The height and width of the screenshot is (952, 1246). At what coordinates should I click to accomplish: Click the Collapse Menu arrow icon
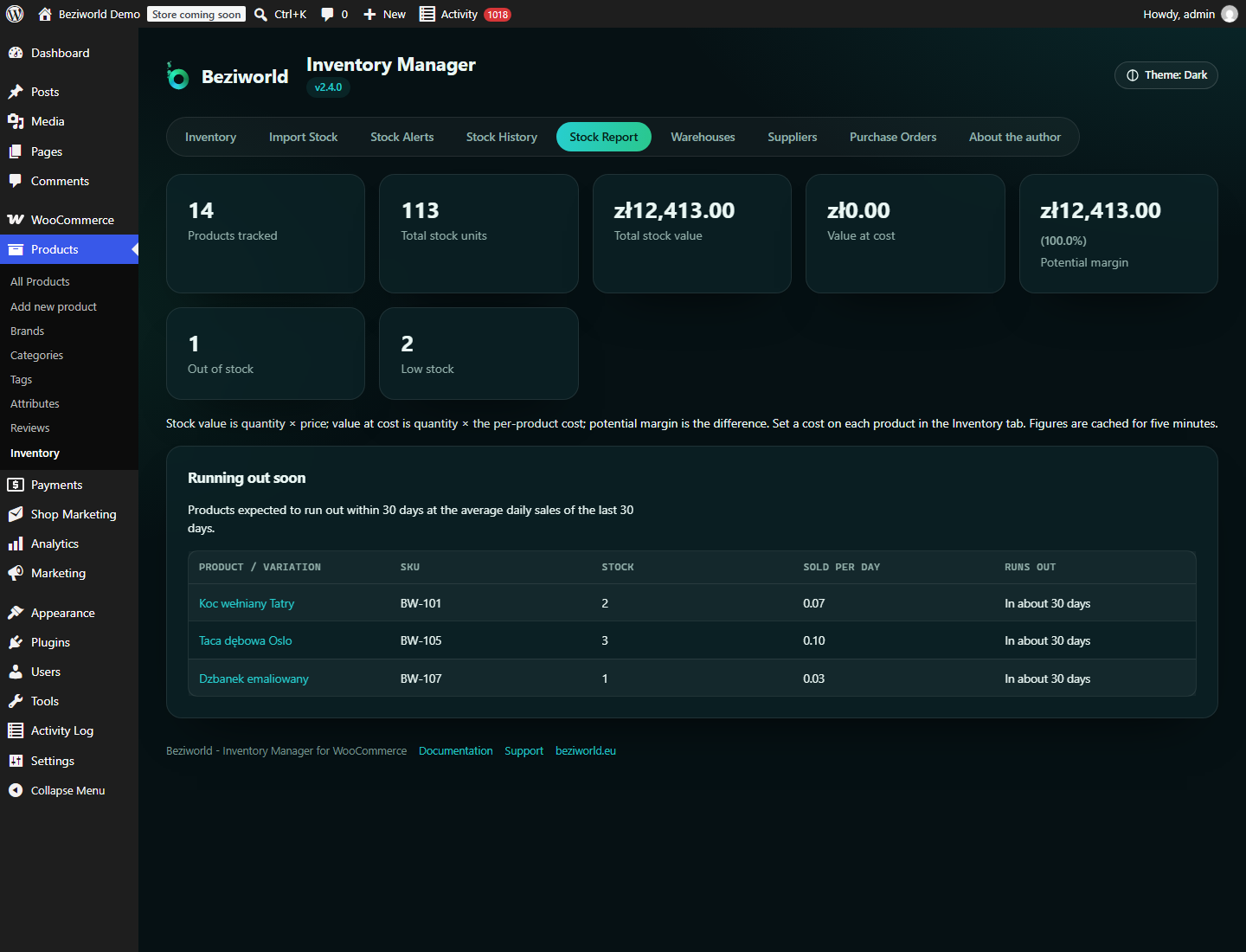coord(16,790)
